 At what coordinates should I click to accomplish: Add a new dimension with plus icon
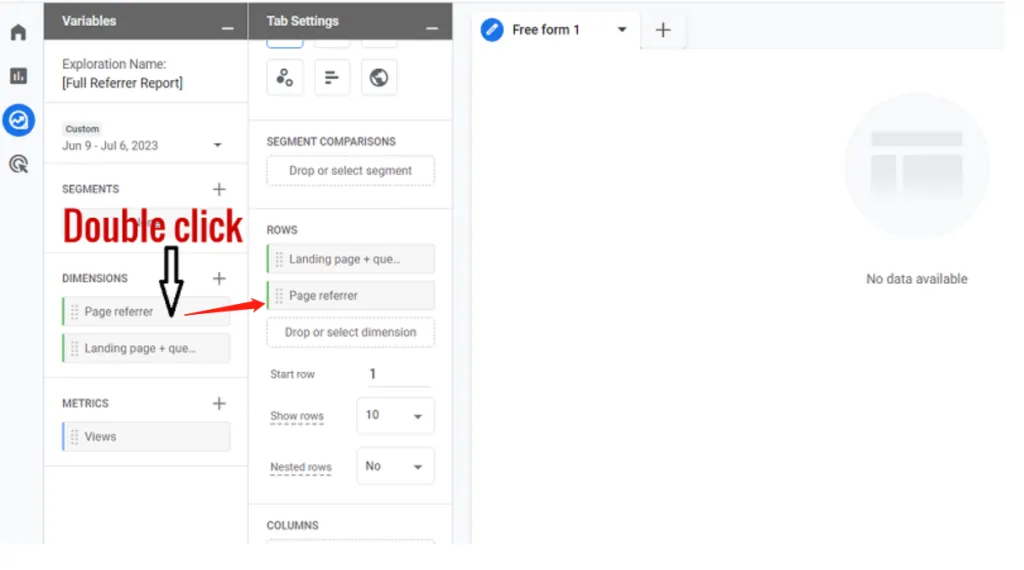click(x=219, y=279)
